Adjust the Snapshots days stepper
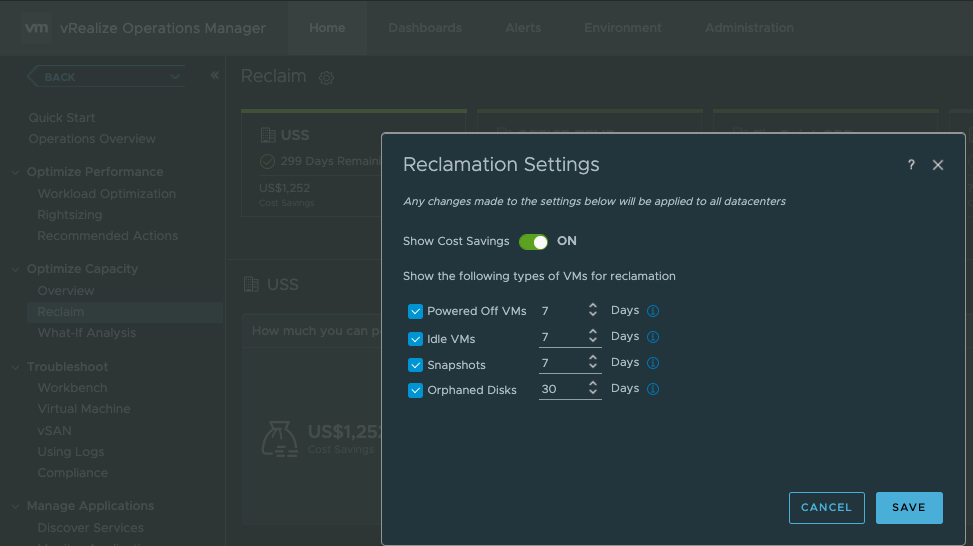973x546 pixels. pos(593,362)
